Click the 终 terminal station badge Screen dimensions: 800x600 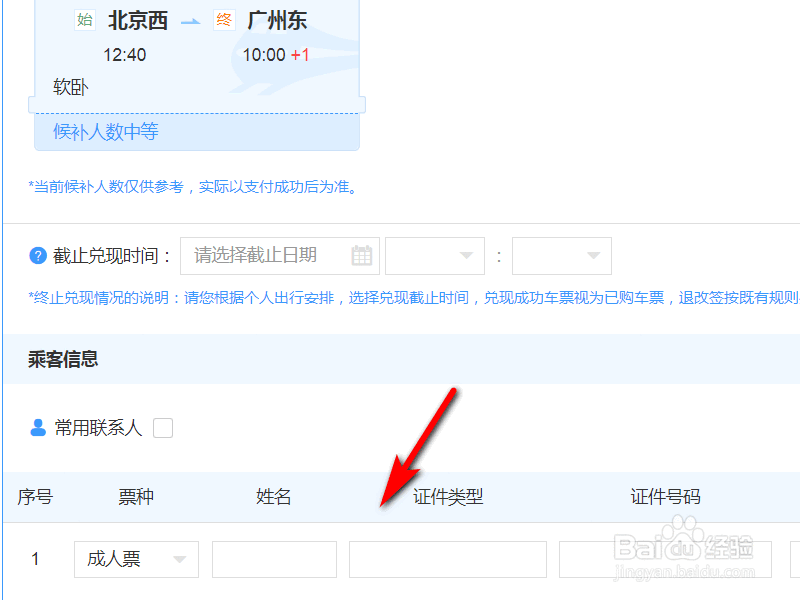[x=224, y=20]
